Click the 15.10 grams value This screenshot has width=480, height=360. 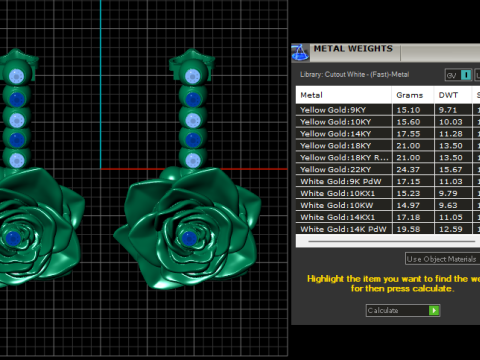tap(408, 110)
